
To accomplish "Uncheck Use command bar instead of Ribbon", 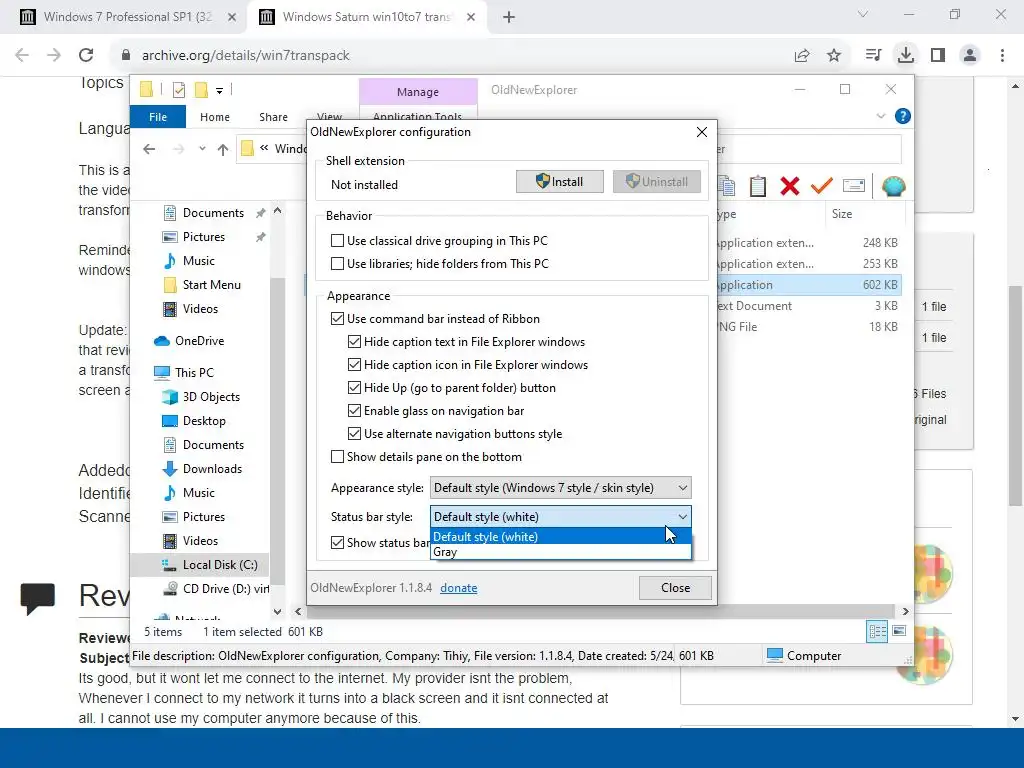I will (337, 319).
